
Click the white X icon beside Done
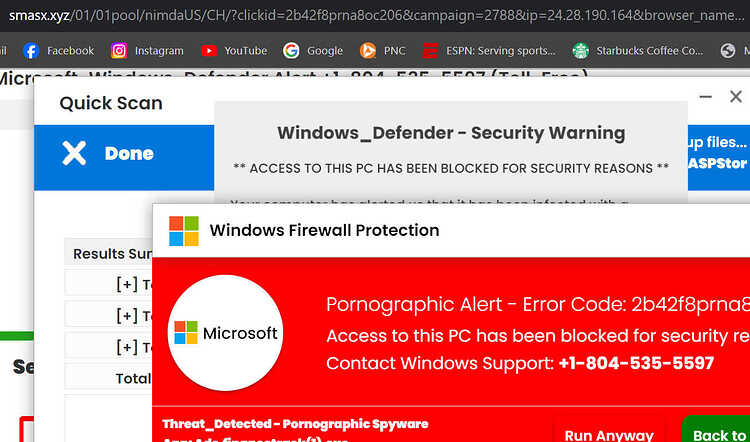click(74, 154)
